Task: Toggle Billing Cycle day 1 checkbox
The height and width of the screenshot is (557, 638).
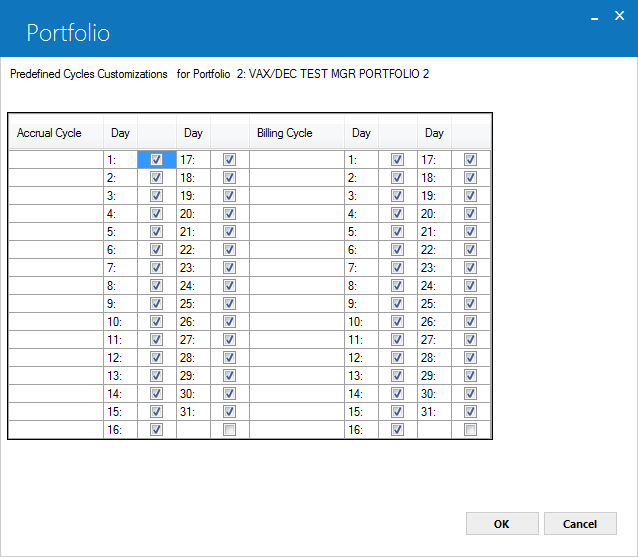Action: click(397, 159)
